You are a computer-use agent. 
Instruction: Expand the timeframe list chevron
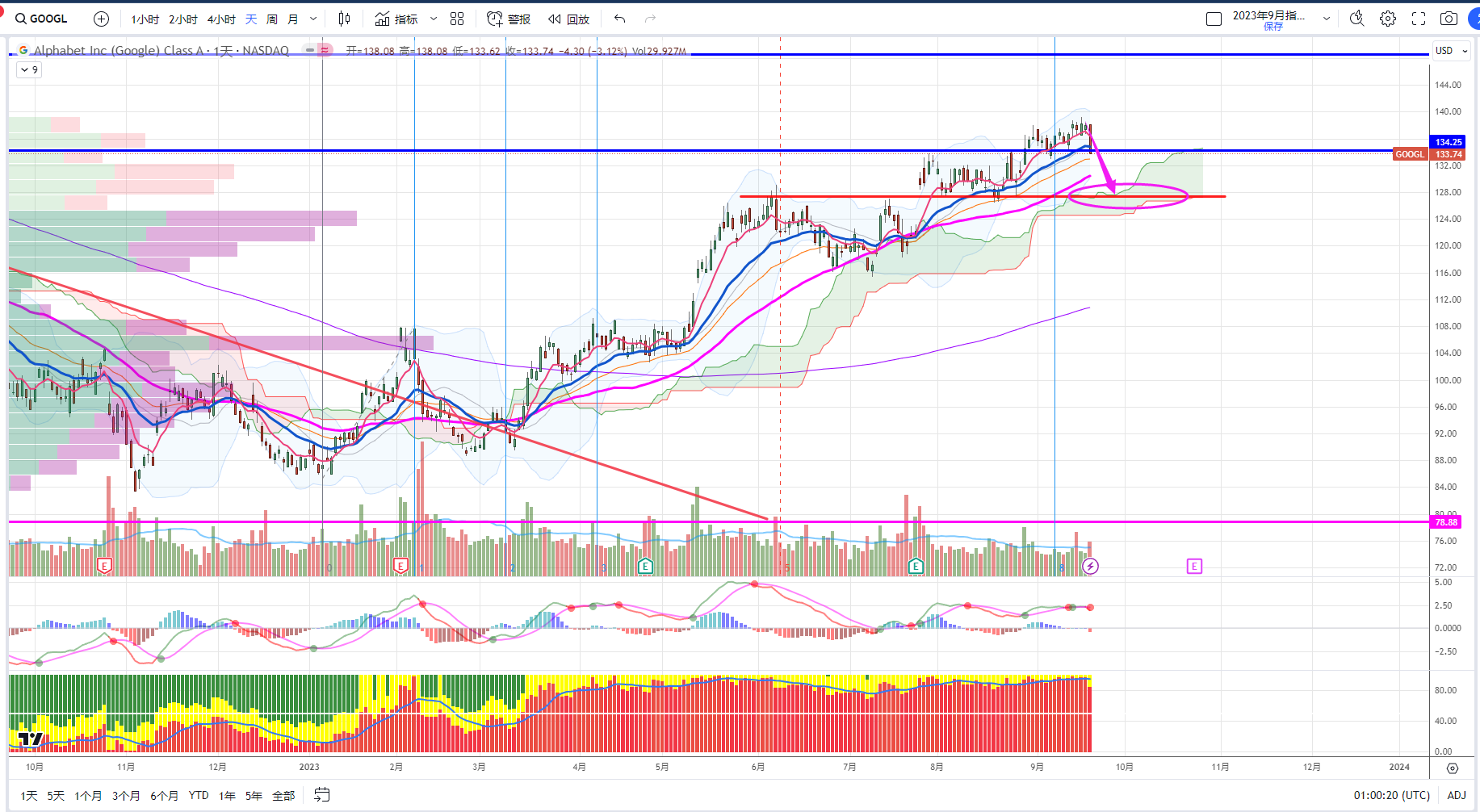[x=313, y=19]
